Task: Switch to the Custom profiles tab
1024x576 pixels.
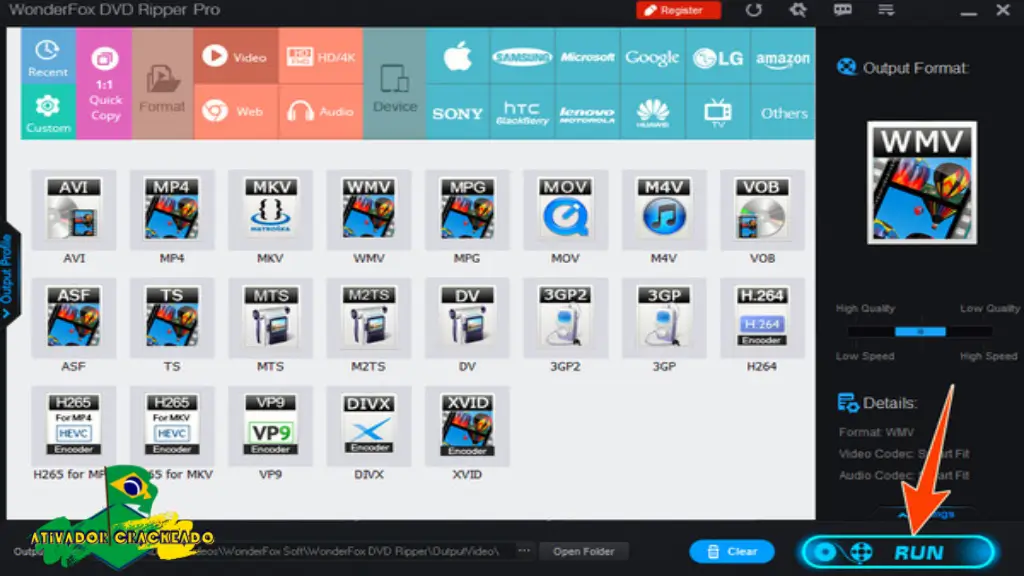Action: coord(48,112)
